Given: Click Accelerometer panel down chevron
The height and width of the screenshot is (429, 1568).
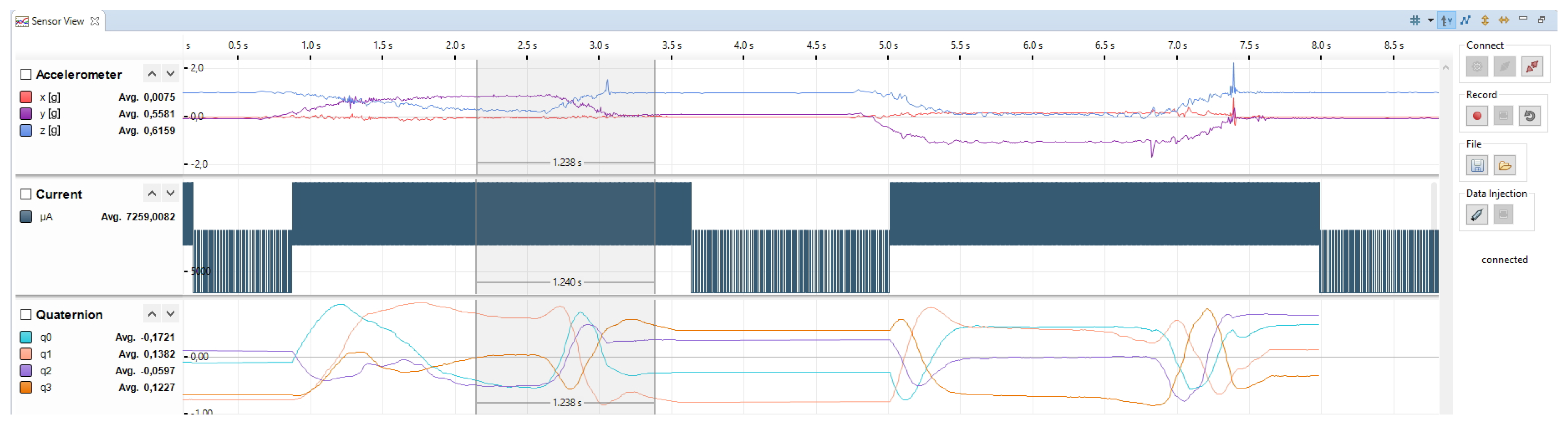Looking at the screenshot, I should (170, 74).
